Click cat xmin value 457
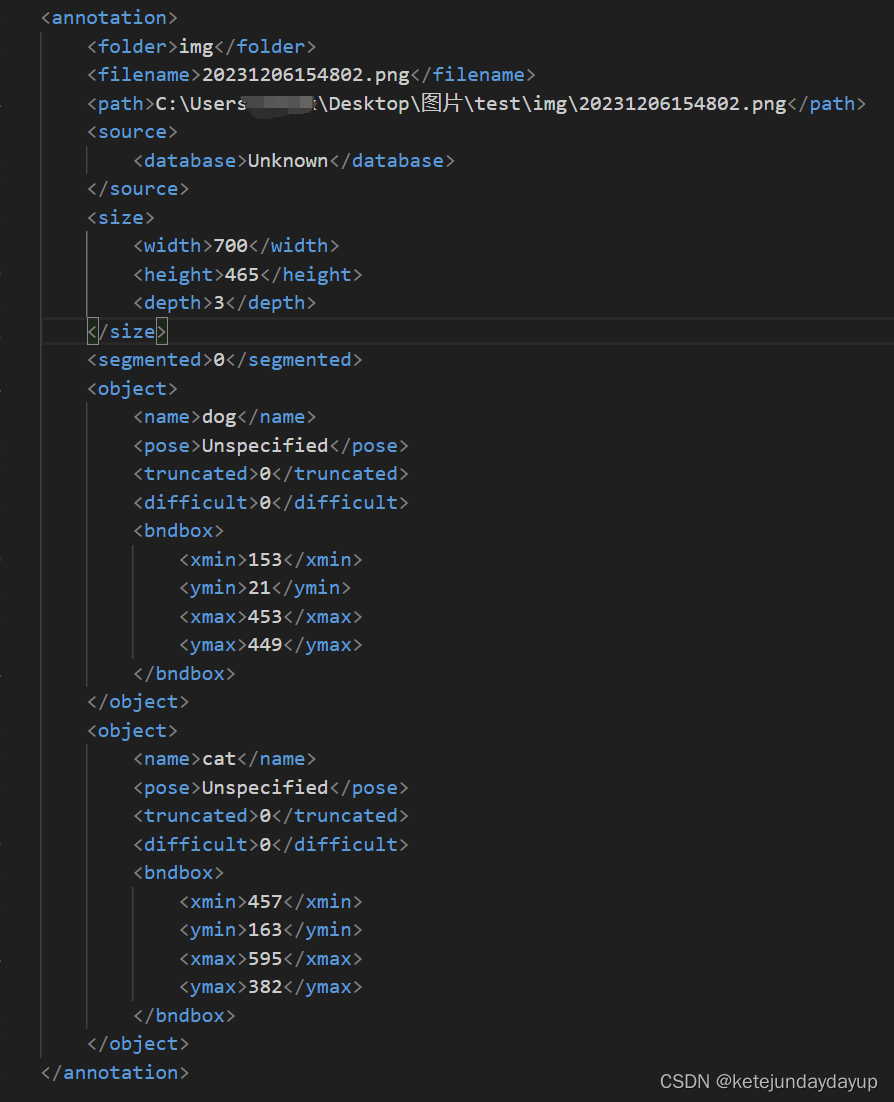 [x=265, y=901]
